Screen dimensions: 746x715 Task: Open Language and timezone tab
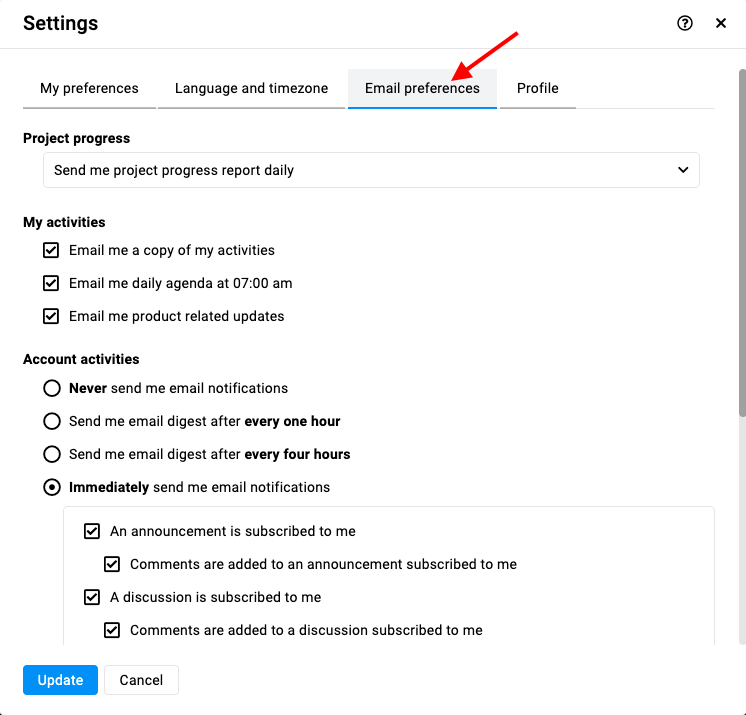tap(251, 88)
